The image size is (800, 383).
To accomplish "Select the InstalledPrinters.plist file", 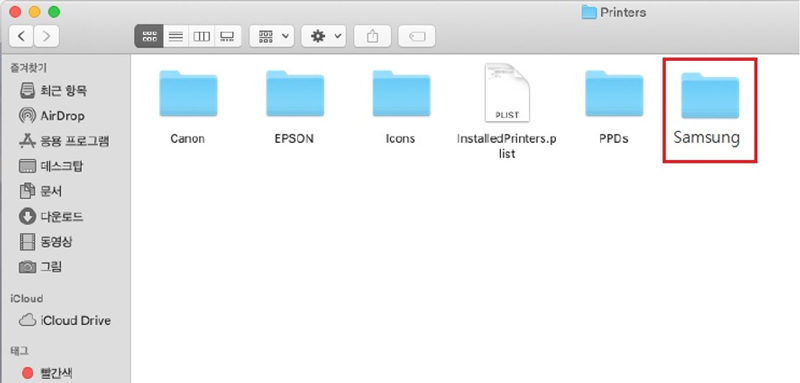I will point(507,93).
